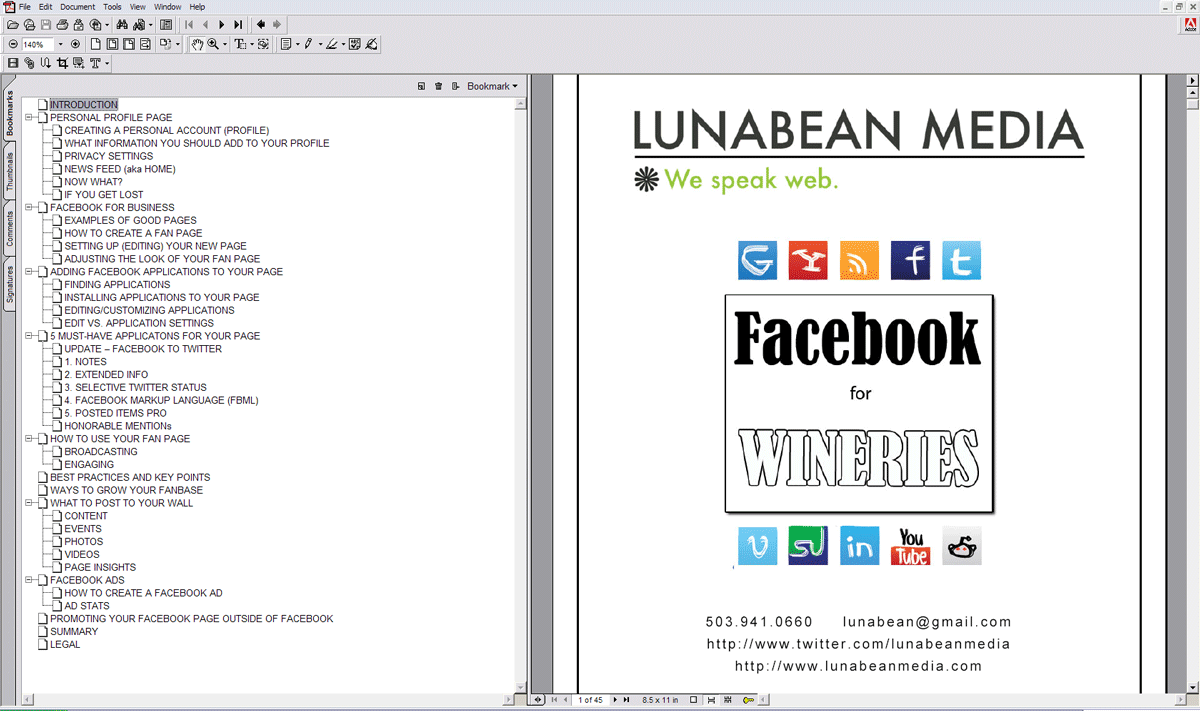The height and width of the screenshot is (711, 1200).
Task: Open the Document menu
Action: (77, 7)
